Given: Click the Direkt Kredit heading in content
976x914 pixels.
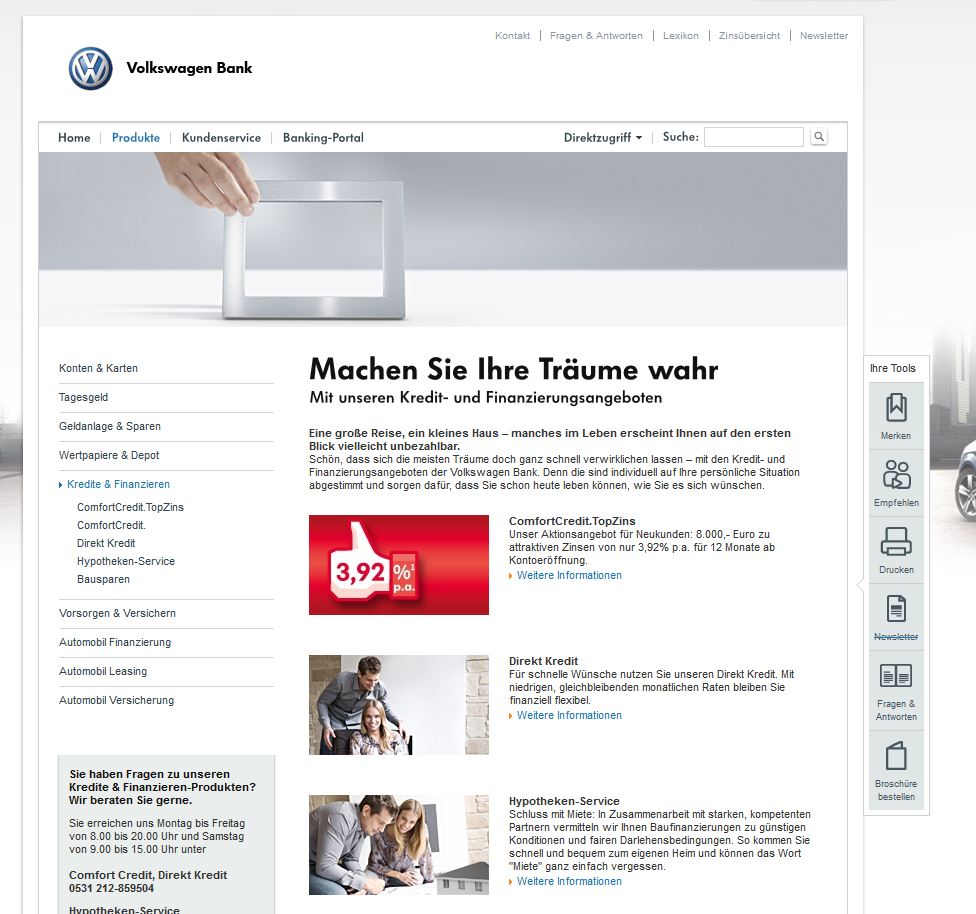Looking at the screenshot, I should 543,661.
